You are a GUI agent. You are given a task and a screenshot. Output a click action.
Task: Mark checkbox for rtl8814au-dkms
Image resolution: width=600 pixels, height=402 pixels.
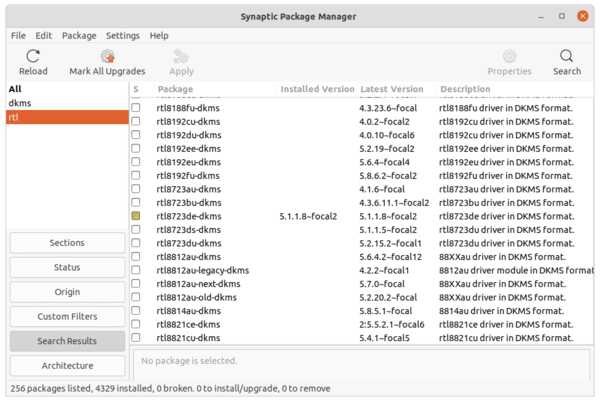coord(136,311)
